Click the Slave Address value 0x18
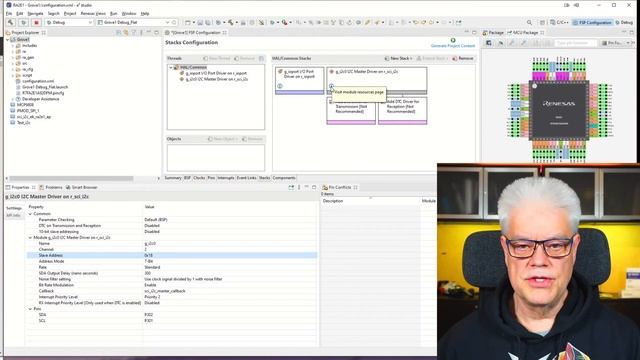Screen dimensions: 640x360 click(x=149, y=256)
